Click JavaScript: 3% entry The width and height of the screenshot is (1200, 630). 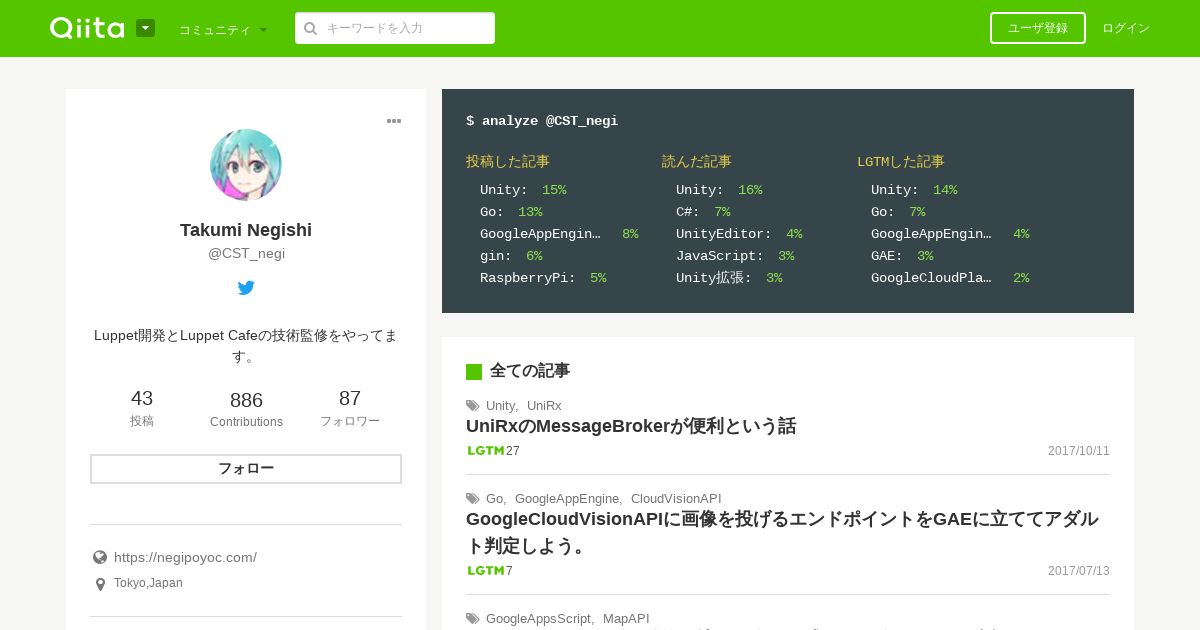735,256
